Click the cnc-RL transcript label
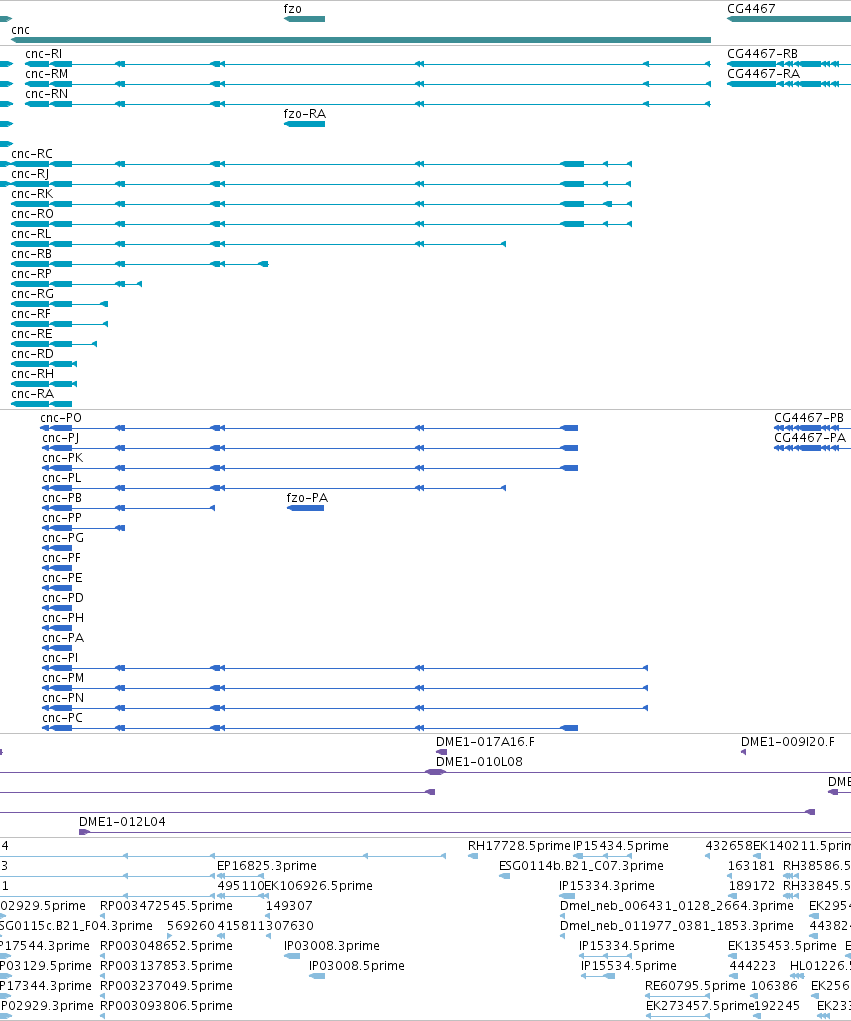 [x=31, y=234]
